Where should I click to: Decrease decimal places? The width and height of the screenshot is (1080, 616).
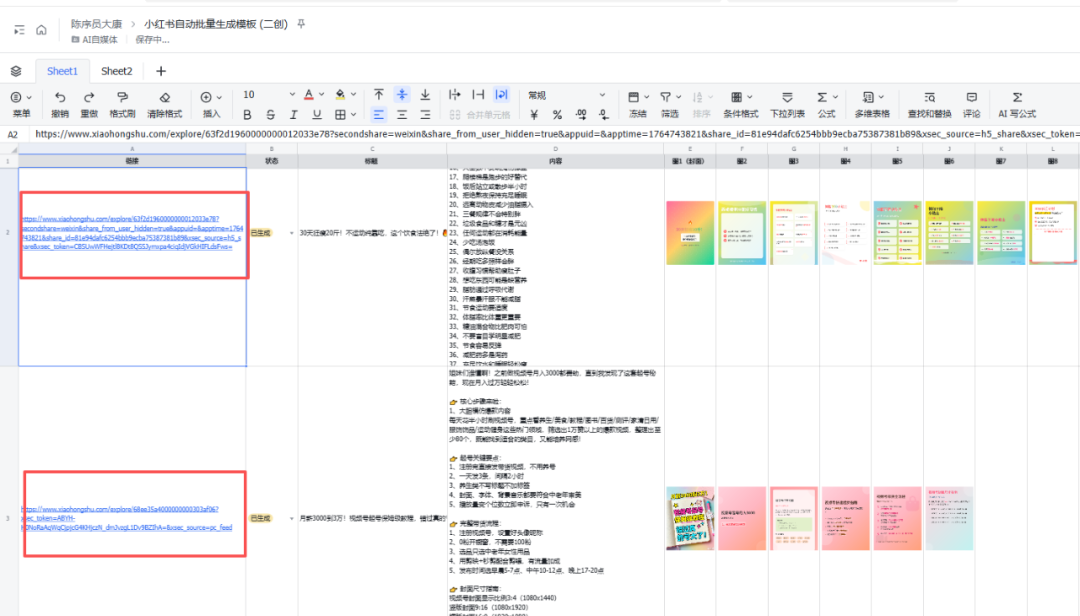tap(604, 114)
